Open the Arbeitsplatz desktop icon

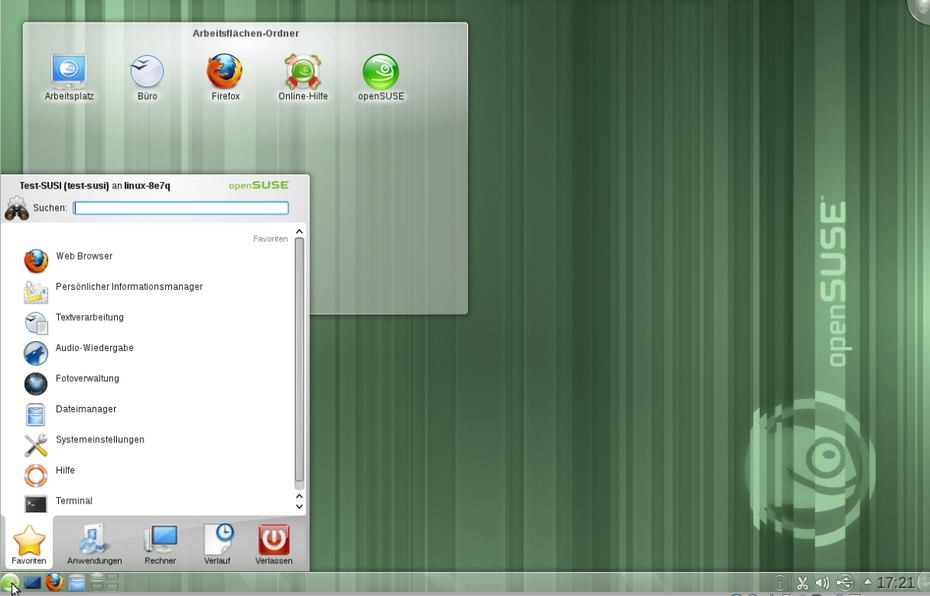point(68,73)
